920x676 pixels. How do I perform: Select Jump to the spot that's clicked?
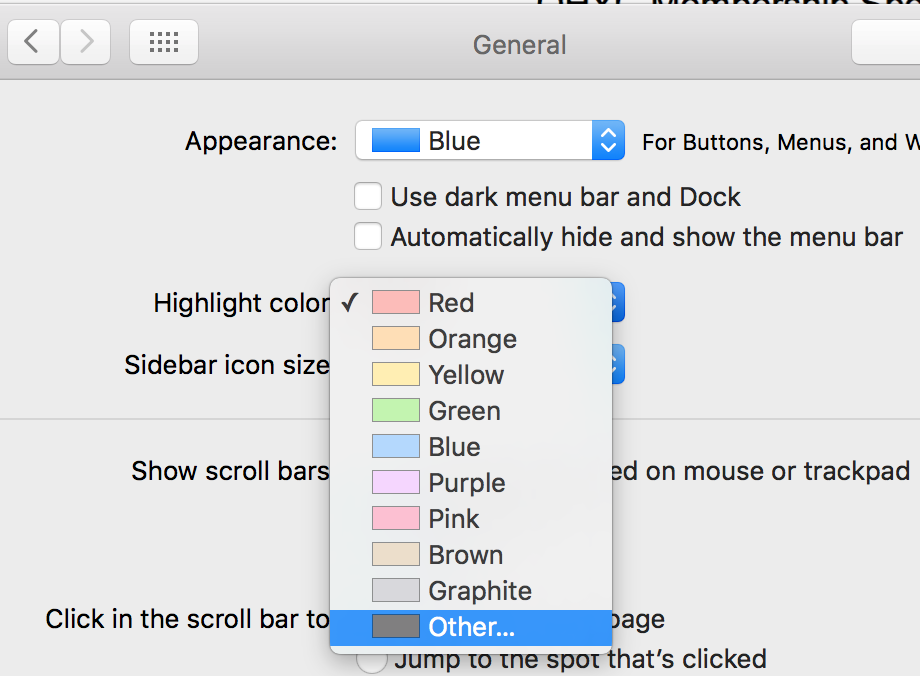372,660
